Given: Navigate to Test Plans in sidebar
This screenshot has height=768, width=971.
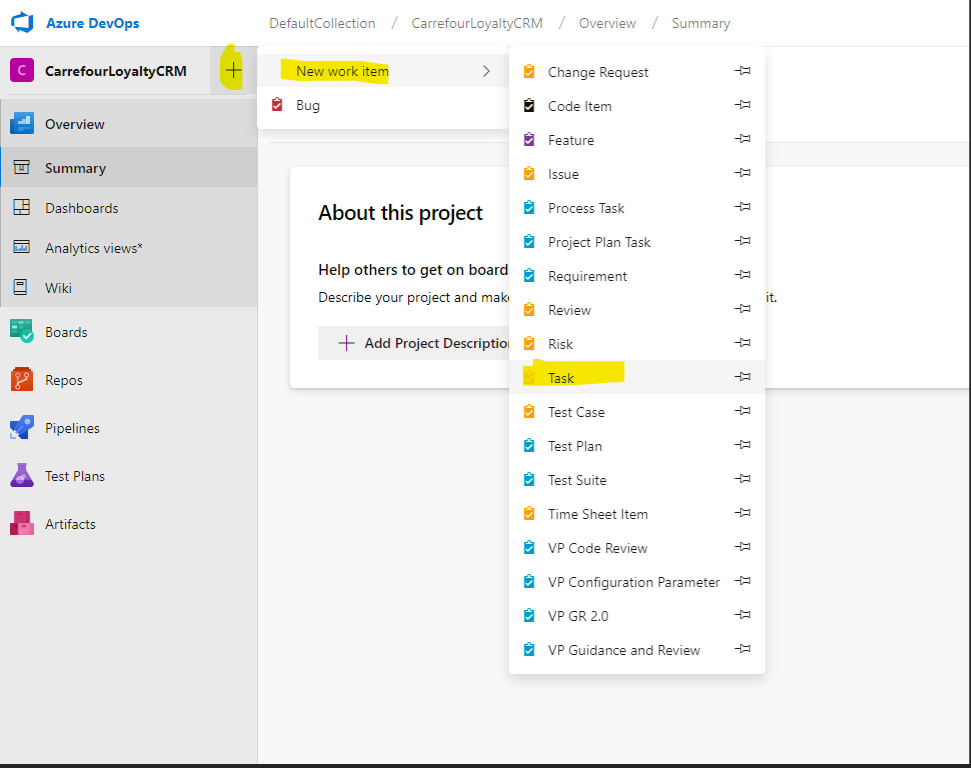Looking at the screenshot, I should click(129, 476).
